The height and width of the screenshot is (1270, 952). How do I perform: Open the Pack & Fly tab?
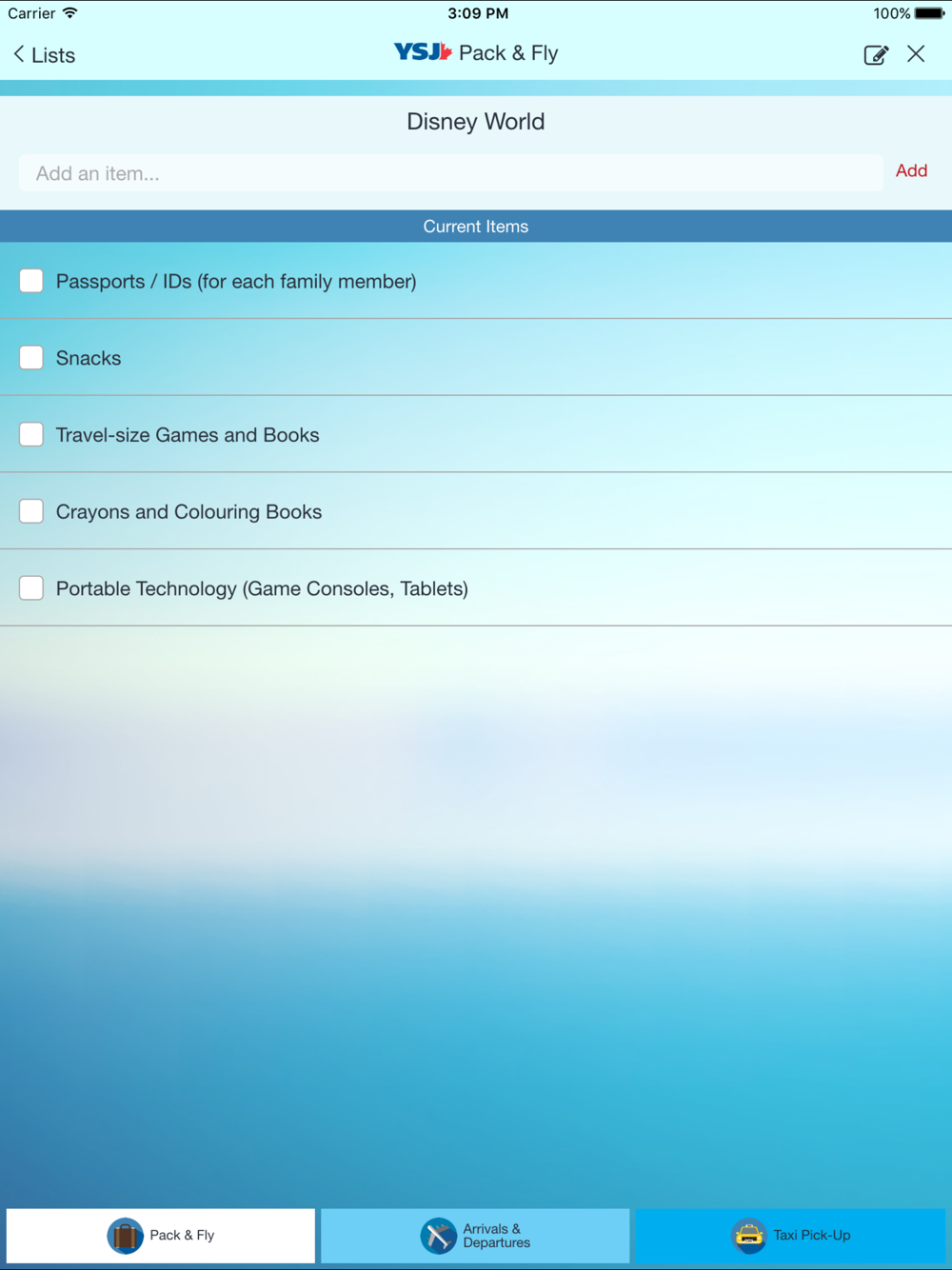click(x=161, y=1236)
